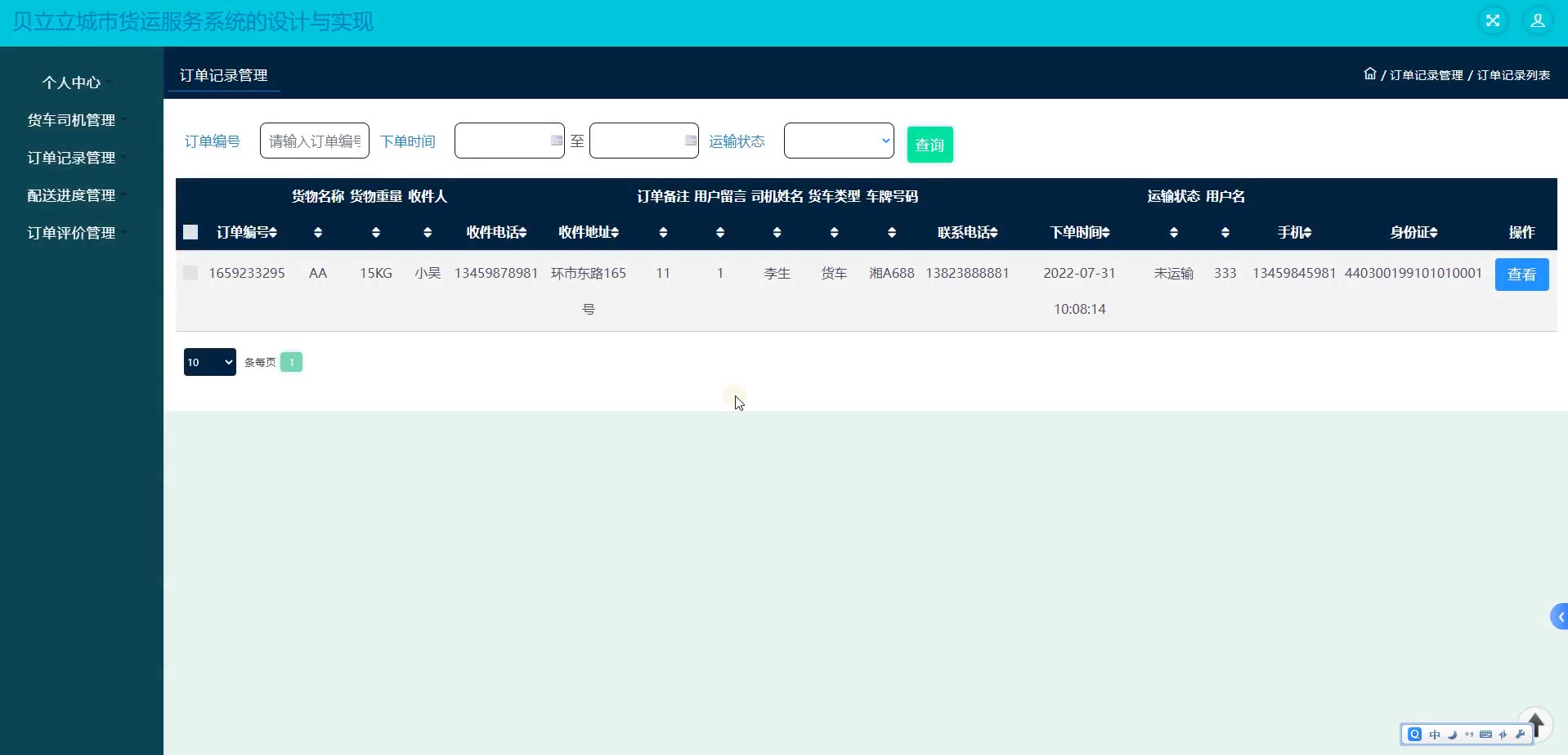Click the ID number 440300199101010001
Viewport: 1568px width, 755px height.
(x=1414, y=273)
